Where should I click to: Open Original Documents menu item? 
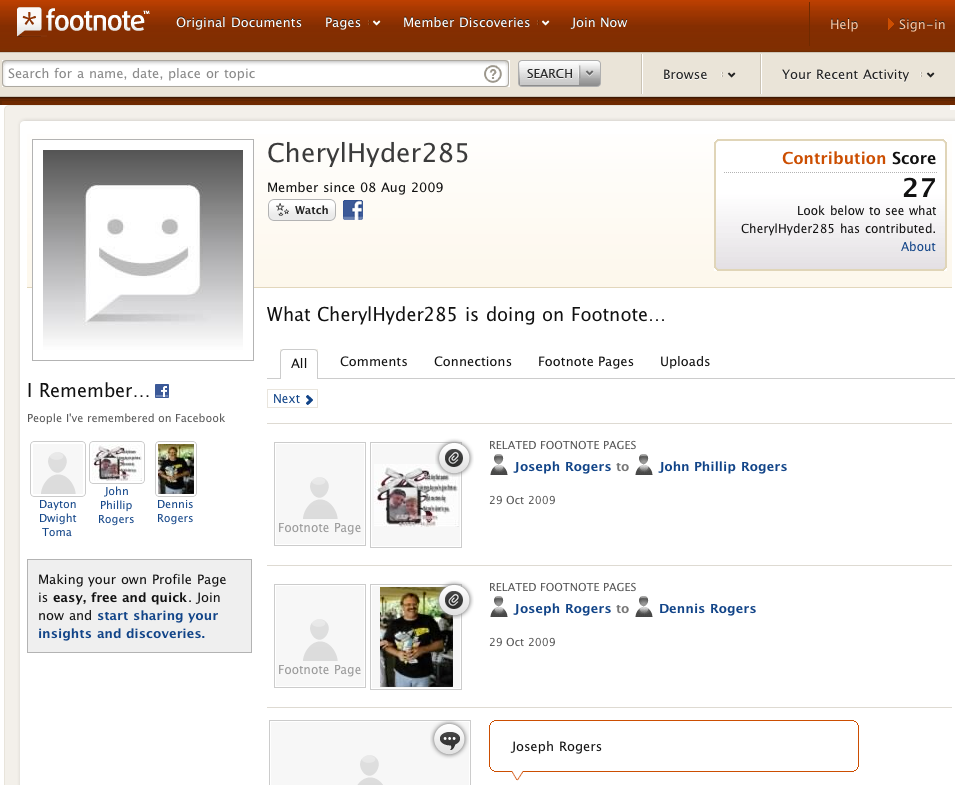(239, 23)
